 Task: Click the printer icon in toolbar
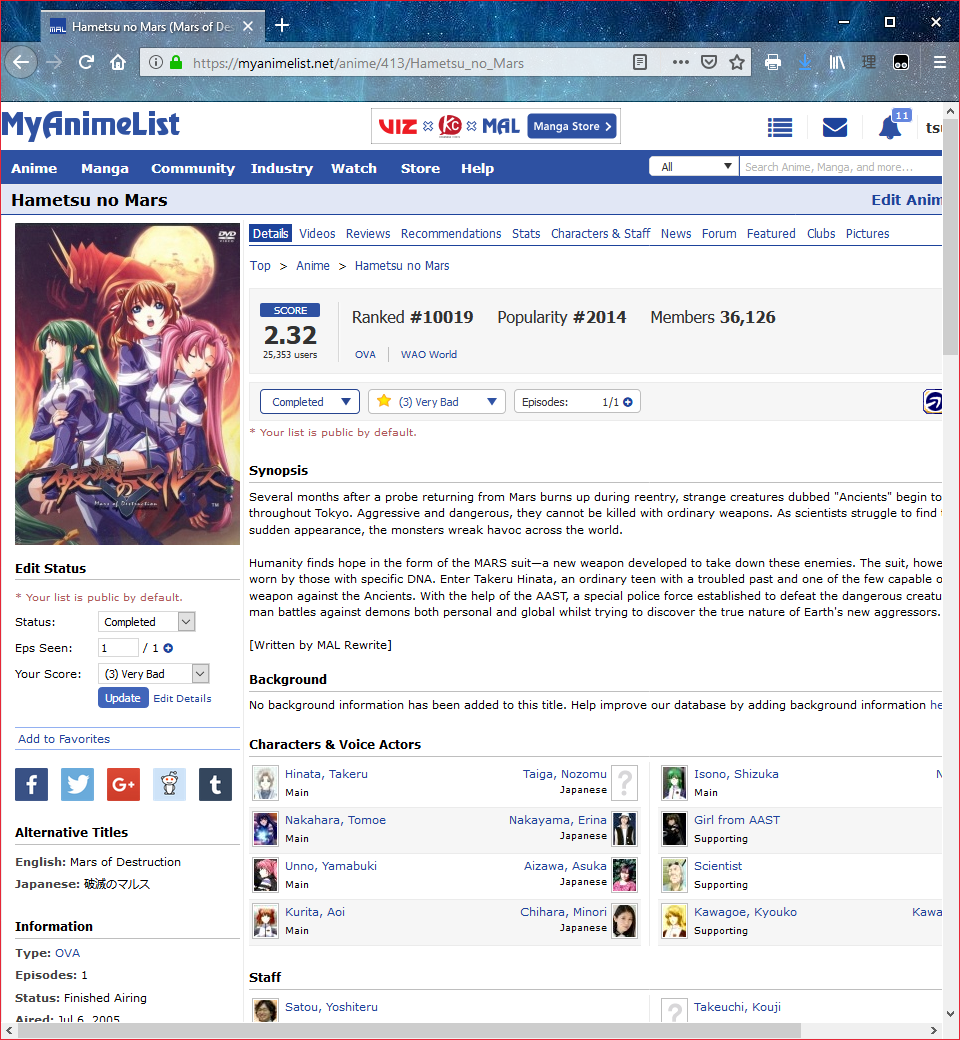pyautogui.click(x=772, y=62)
